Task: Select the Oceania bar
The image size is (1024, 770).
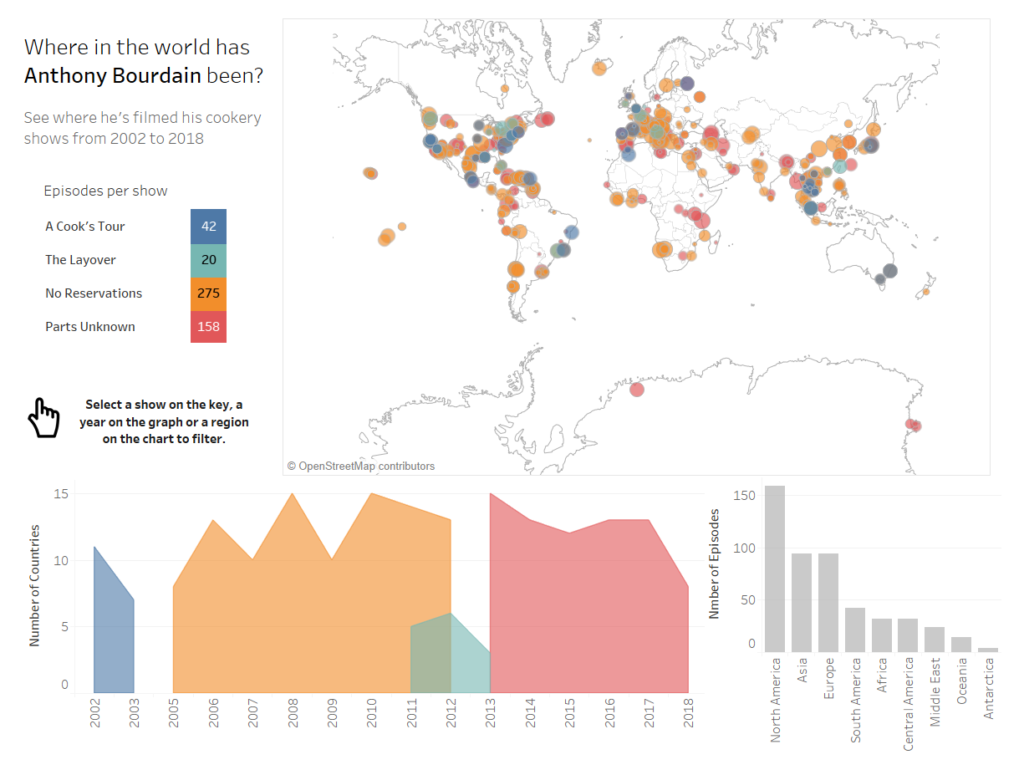Action: pos(961,644)
